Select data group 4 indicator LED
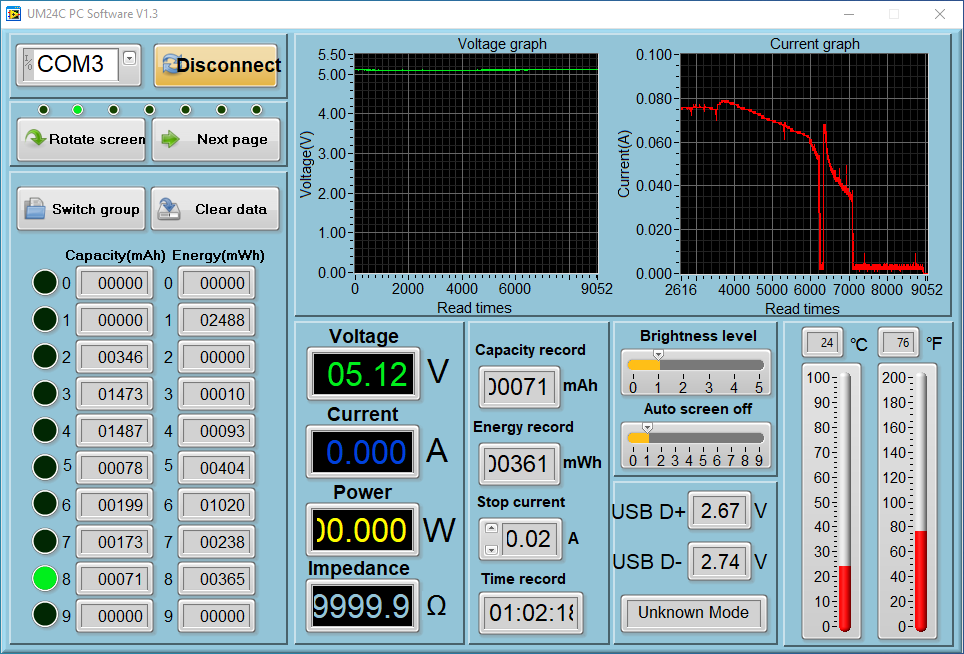The width and height of the screenshot is (964, 654). click(45, 430)
